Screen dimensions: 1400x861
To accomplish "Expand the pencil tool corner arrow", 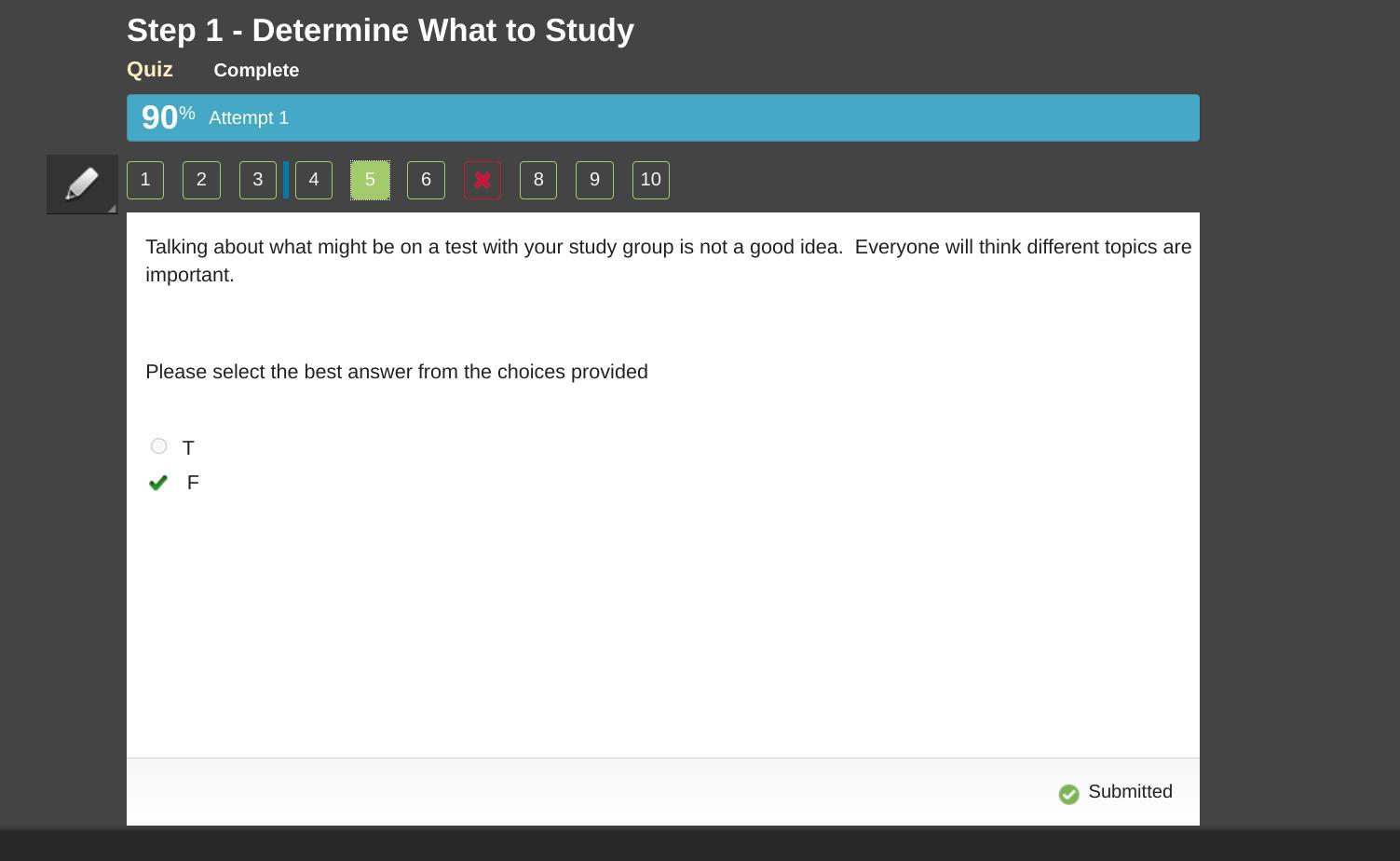I will tap(112, 208).
